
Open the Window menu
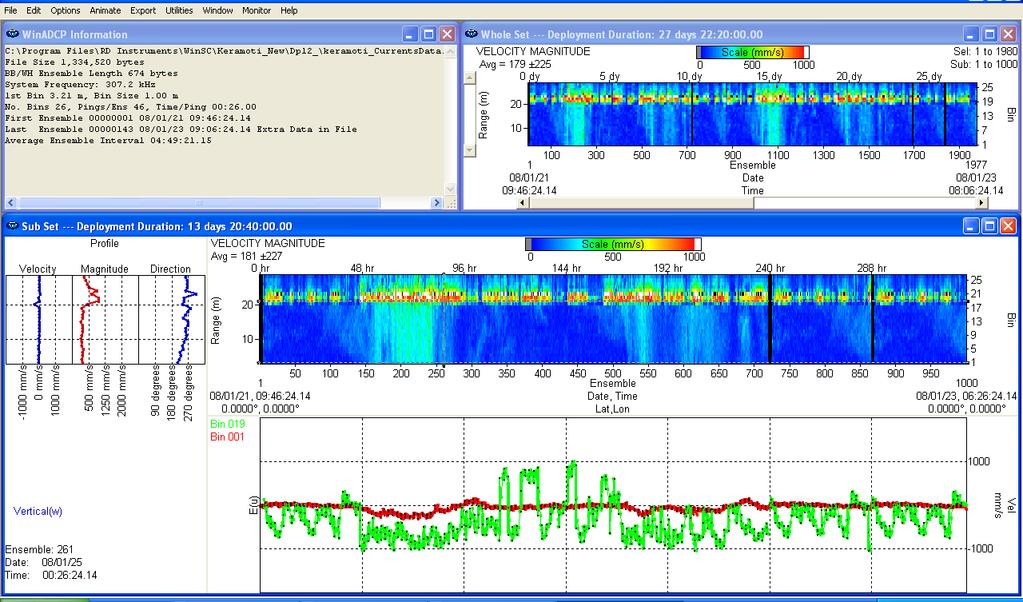point(217,10)
